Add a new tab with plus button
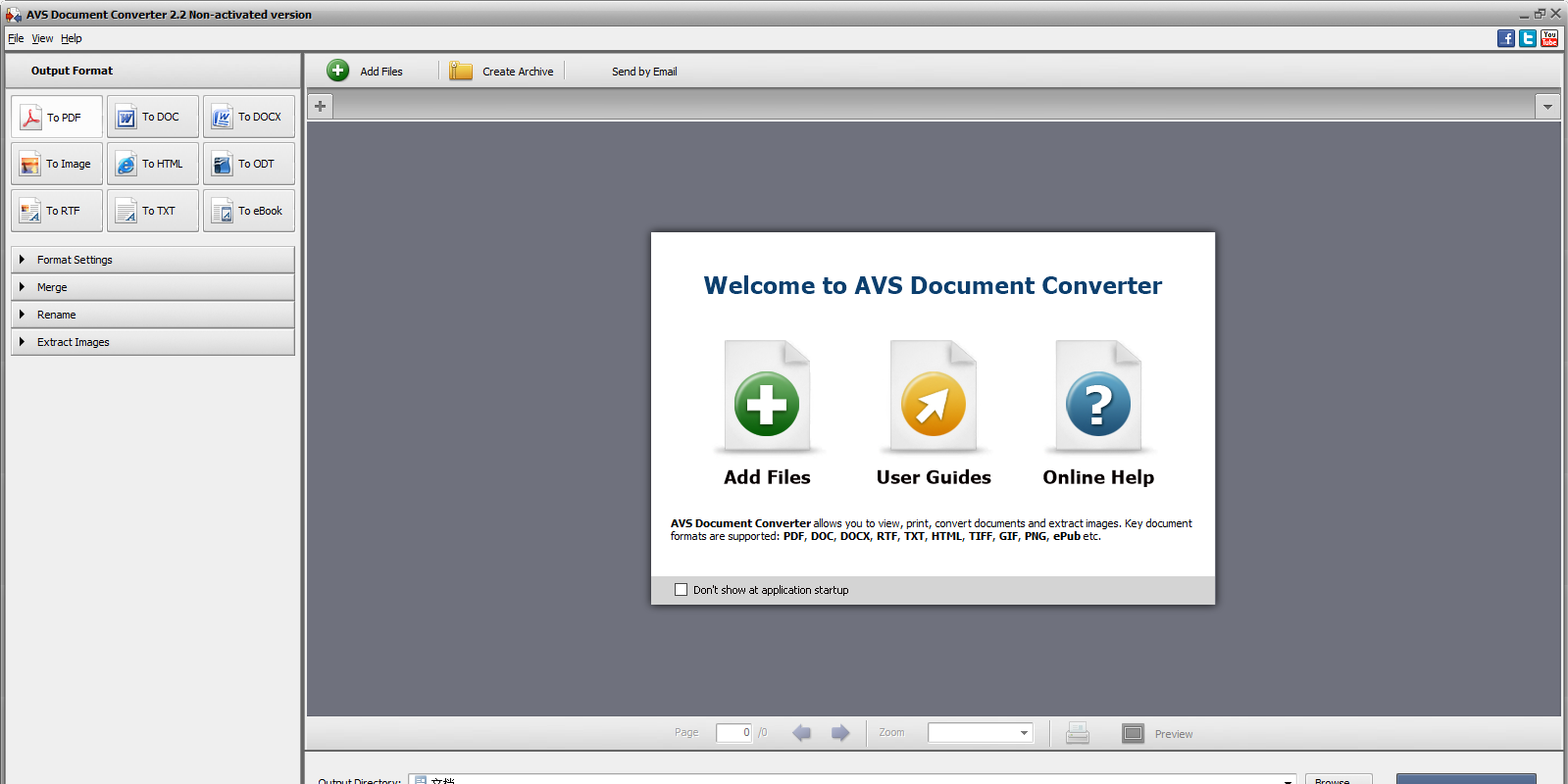 click(x=320, y=106)
